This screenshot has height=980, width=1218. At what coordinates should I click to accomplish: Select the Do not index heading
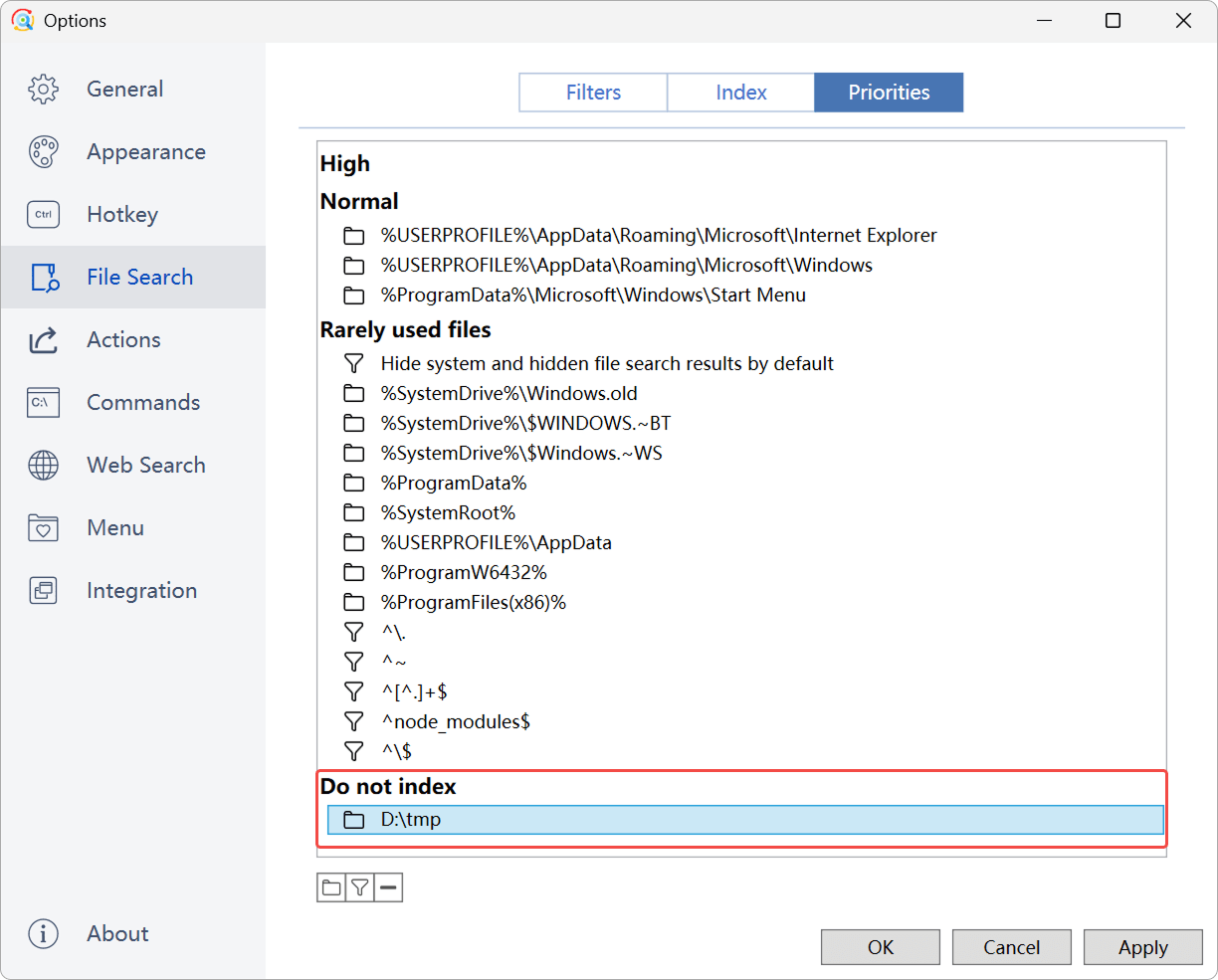point(388,787)
